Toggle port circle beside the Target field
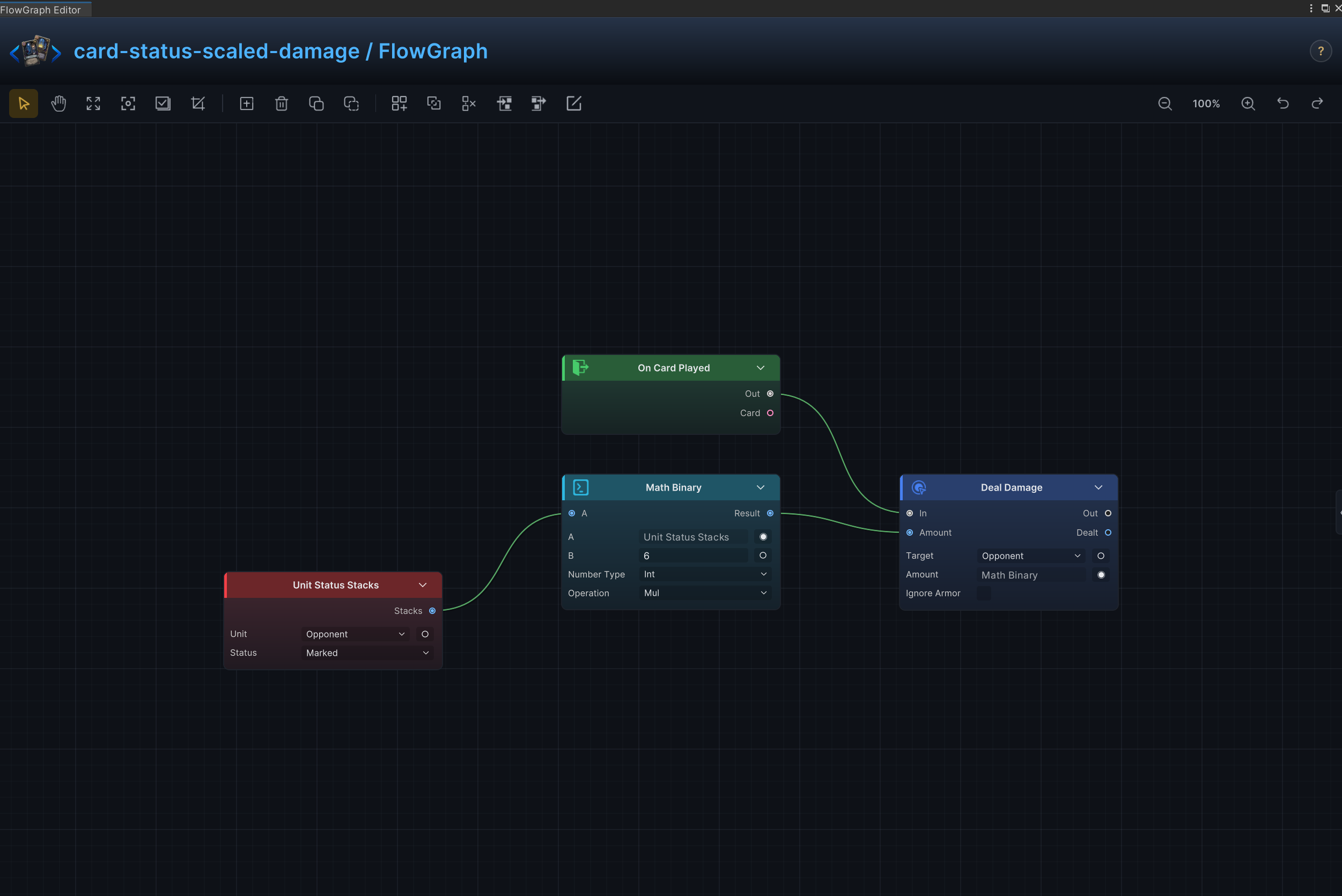Screen dimensions: 1342x896 (x=1101, y=556)
